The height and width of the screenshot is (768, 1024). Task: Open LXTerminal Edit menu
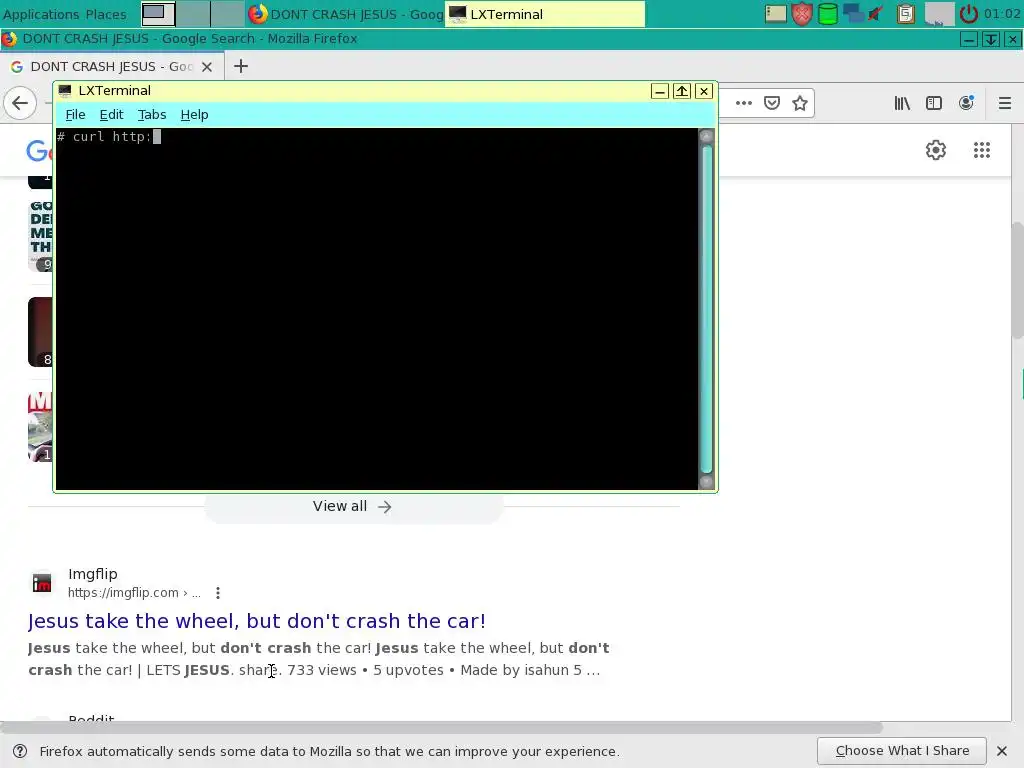pyautogui.click(x=111, y=114)
